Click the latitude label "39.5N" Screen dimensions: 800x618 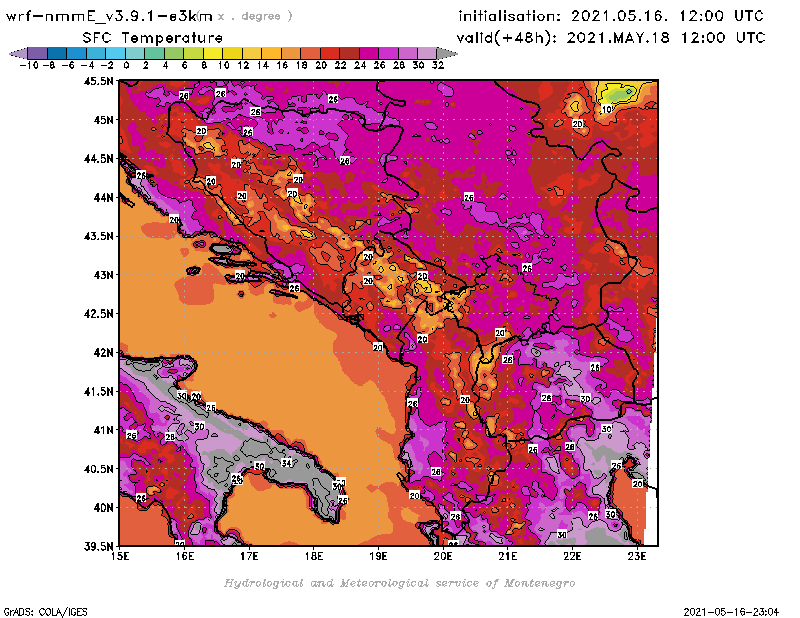pyautogui.click(x=98, y=547)
